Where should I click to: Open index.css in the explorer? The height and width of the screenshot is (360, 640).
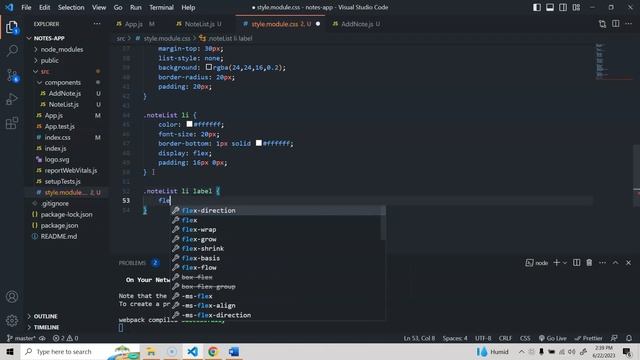[x=57, y=138]
